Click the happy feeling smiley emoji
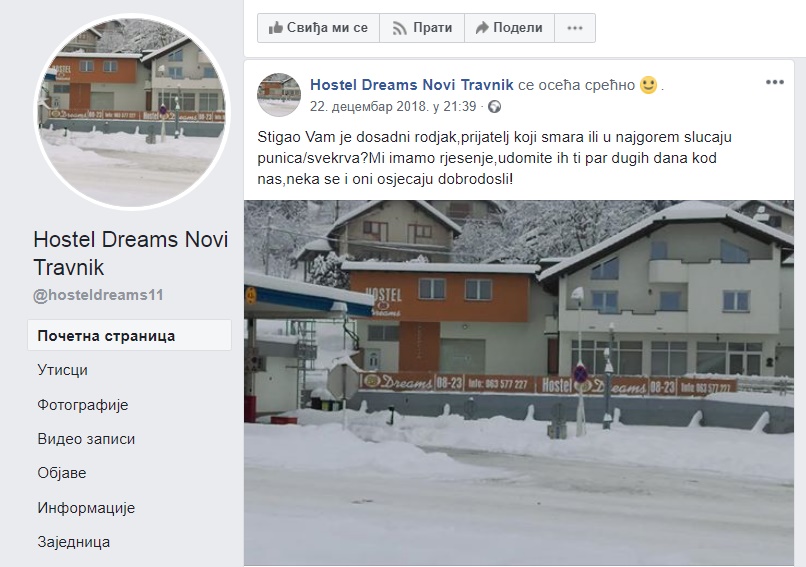 click(x=649, y=85)
